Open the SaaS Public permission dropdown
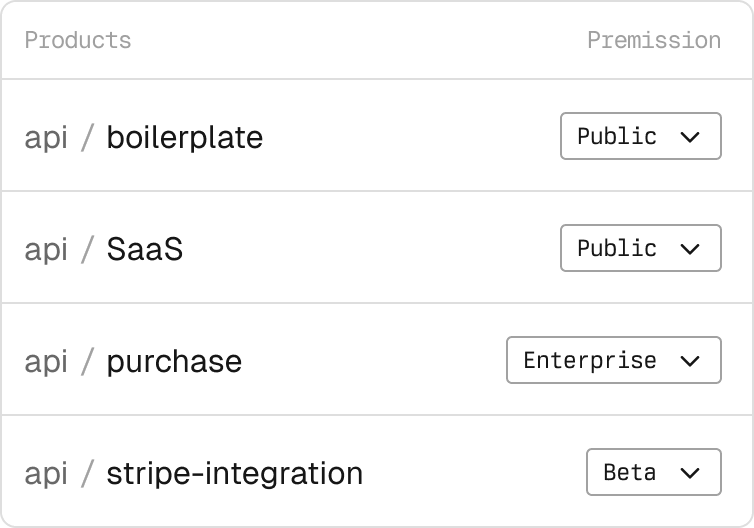This screenshot has height=528, width=754. pyautogui.click(x=640, y=248)
